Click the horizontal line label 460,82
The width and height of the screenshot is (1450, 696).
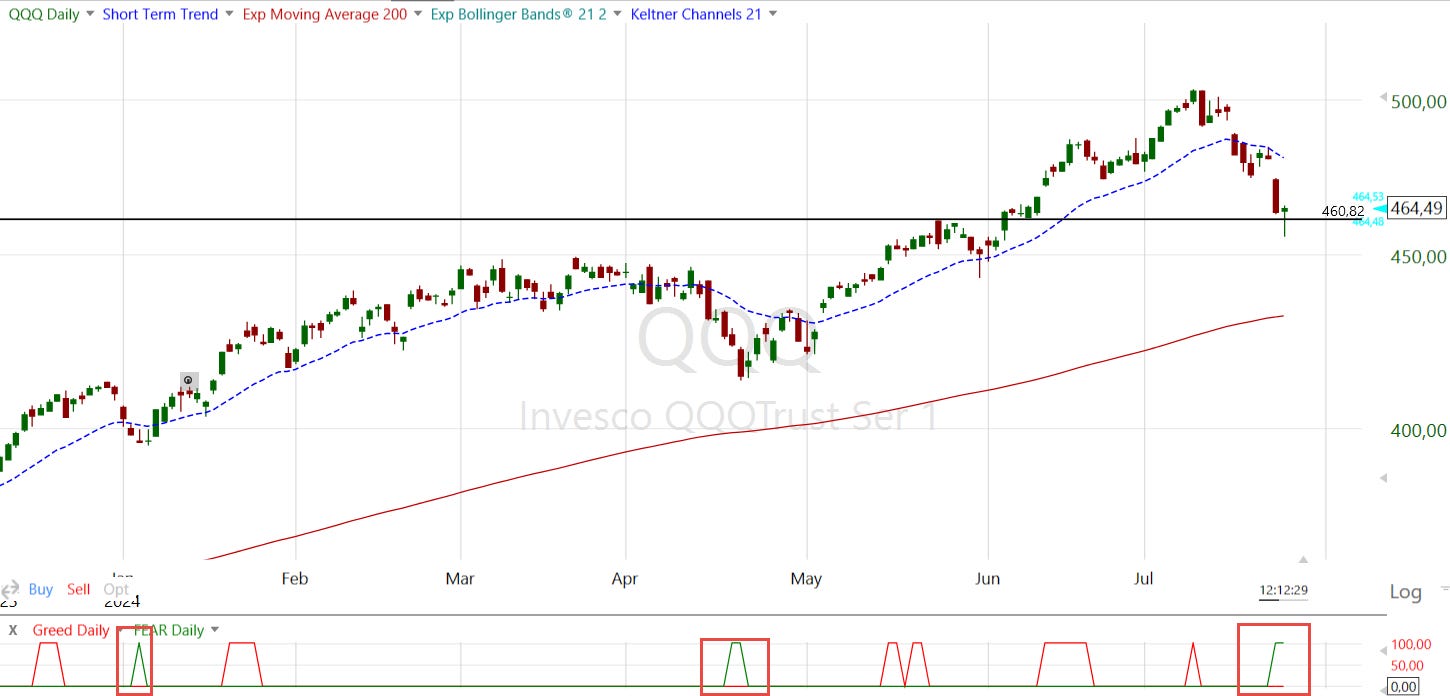coord(1343,212)
